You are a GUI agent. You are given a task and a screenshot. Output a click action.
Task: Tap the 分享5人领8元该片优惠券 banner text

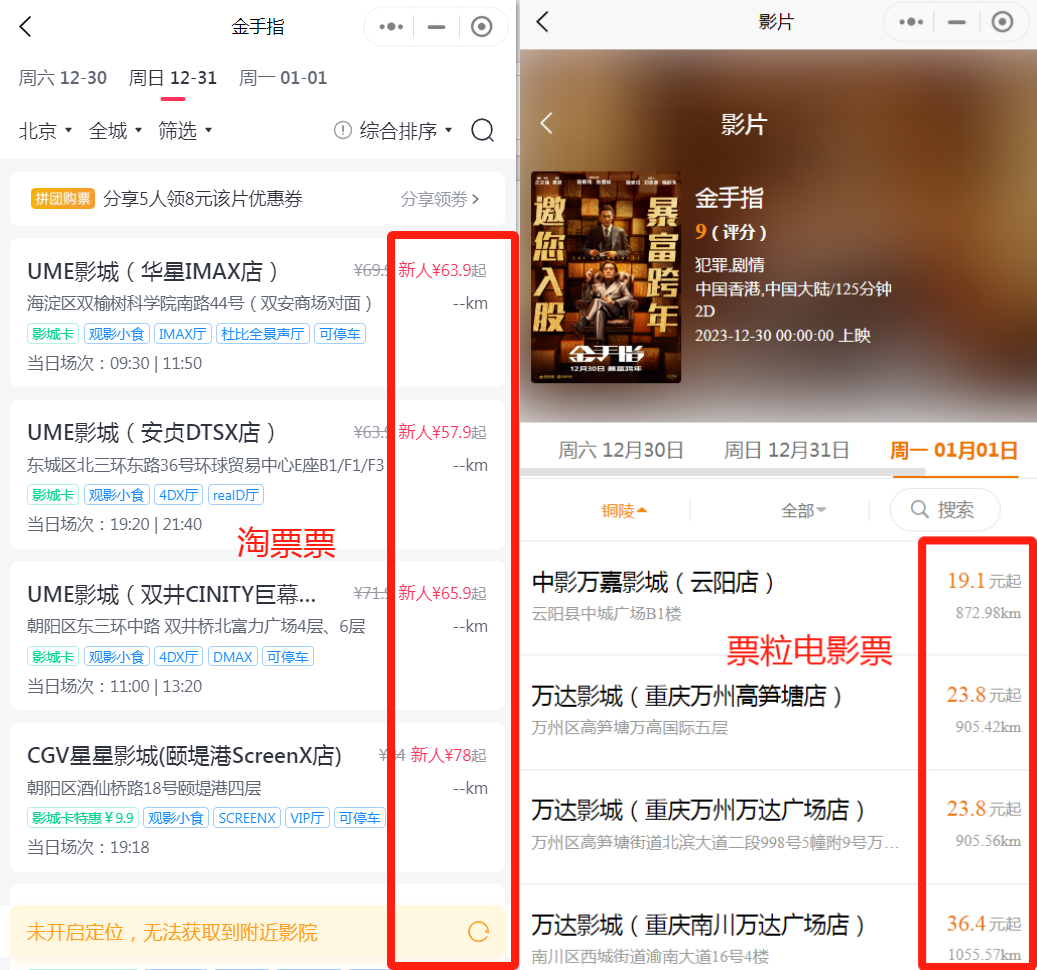point(203,198)
